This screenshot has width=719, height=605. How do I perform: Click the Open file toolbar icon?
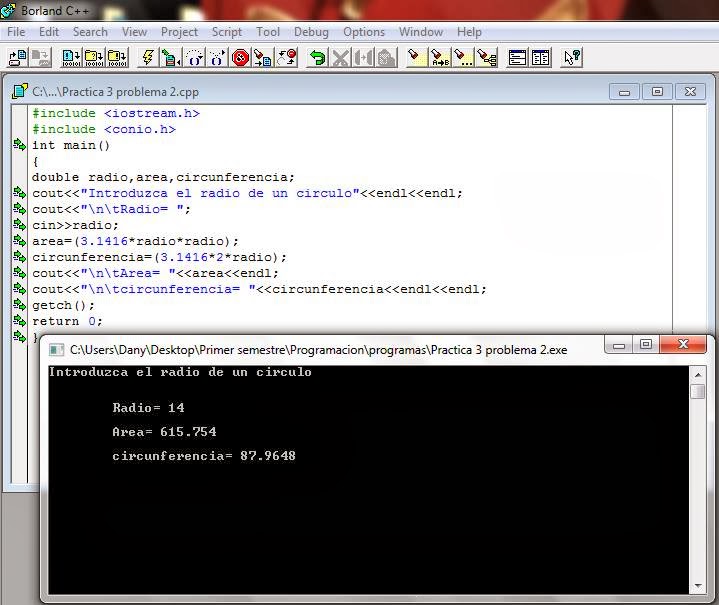pyautogui.click(x=17, y=58)
